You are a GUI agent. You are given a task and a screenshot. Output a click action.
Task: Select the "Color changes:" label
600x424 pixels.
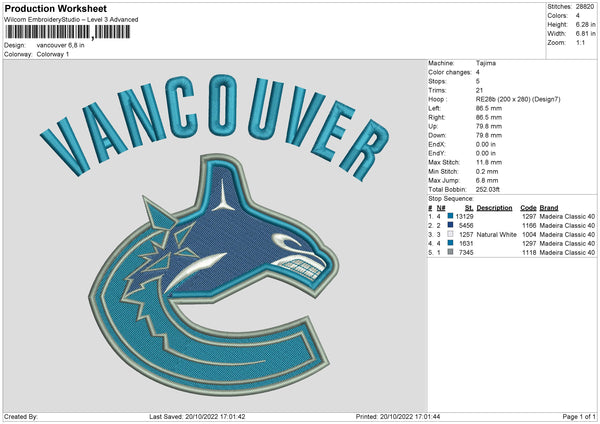(450, 72)
